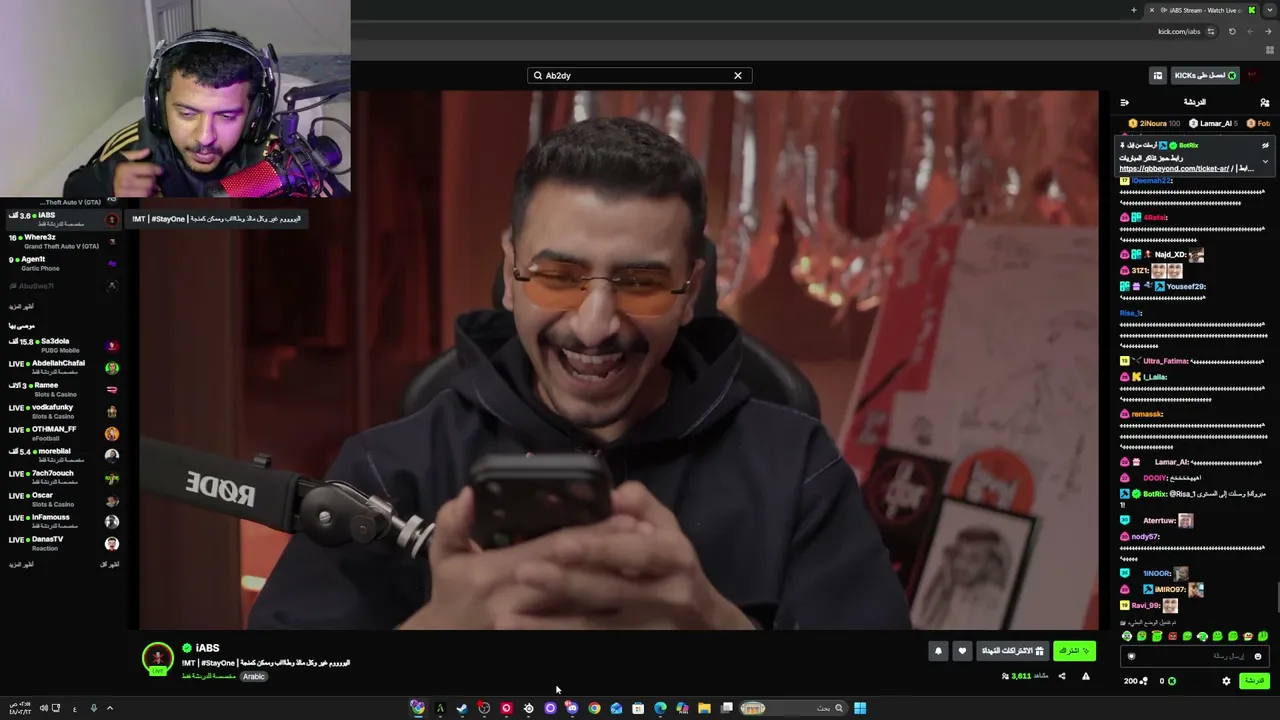The height and width of the screenshot is (720, 1280).
Task: Open File Explorer from taskbar
Action: (x=704, y=708)
